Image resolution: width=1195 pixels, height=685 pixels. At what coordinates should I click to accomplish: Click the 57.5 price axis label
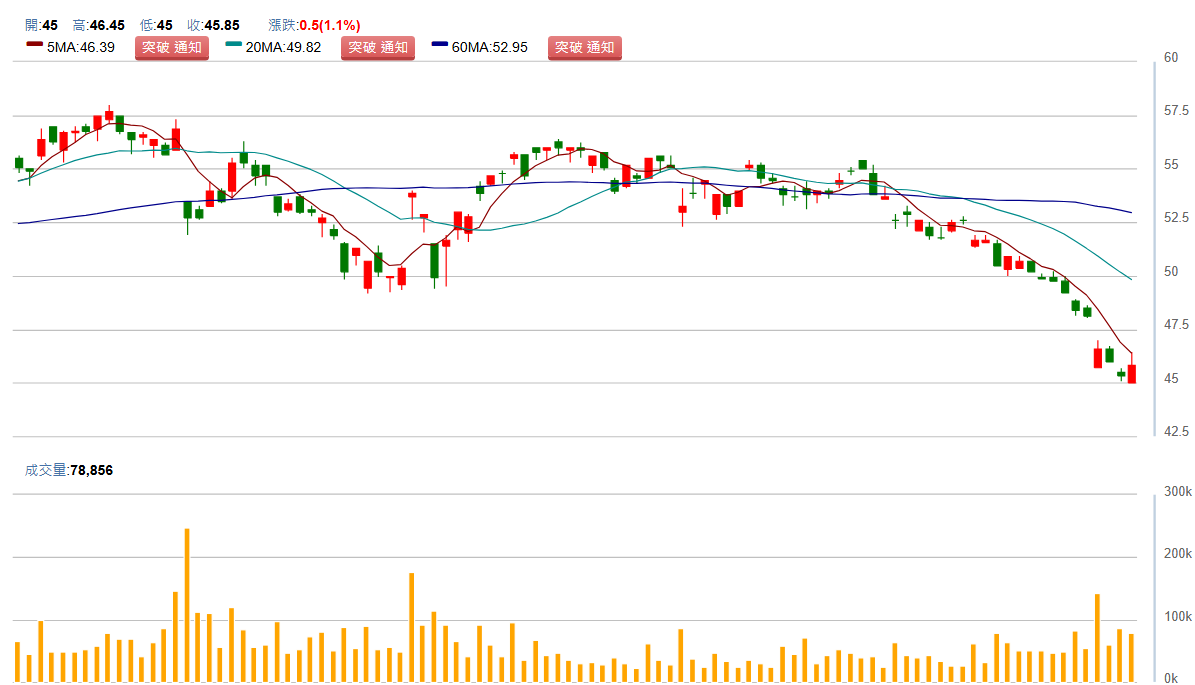point(1176,111)
